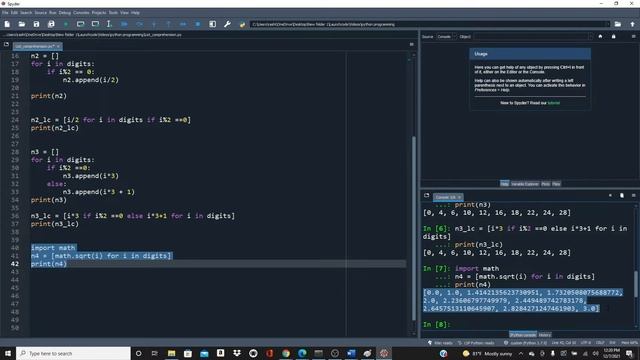The width and height of the screenshot is (640, 360).
Task: Click the Debug file toolbar icon
Action: 124,24
